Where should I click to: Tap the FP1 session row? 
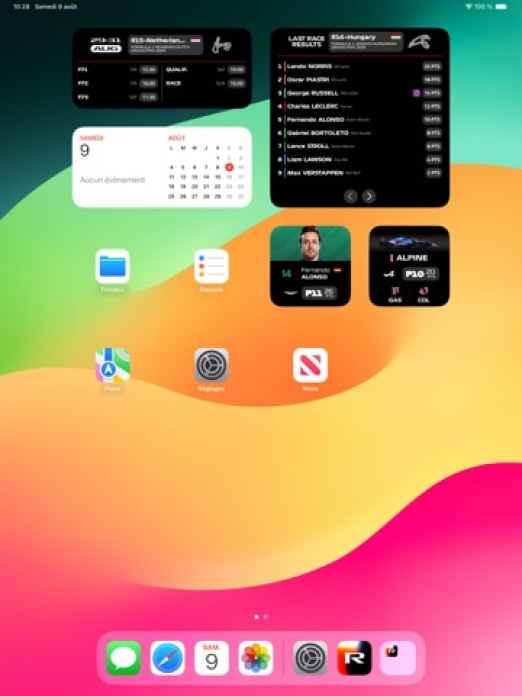pos(118,70)
